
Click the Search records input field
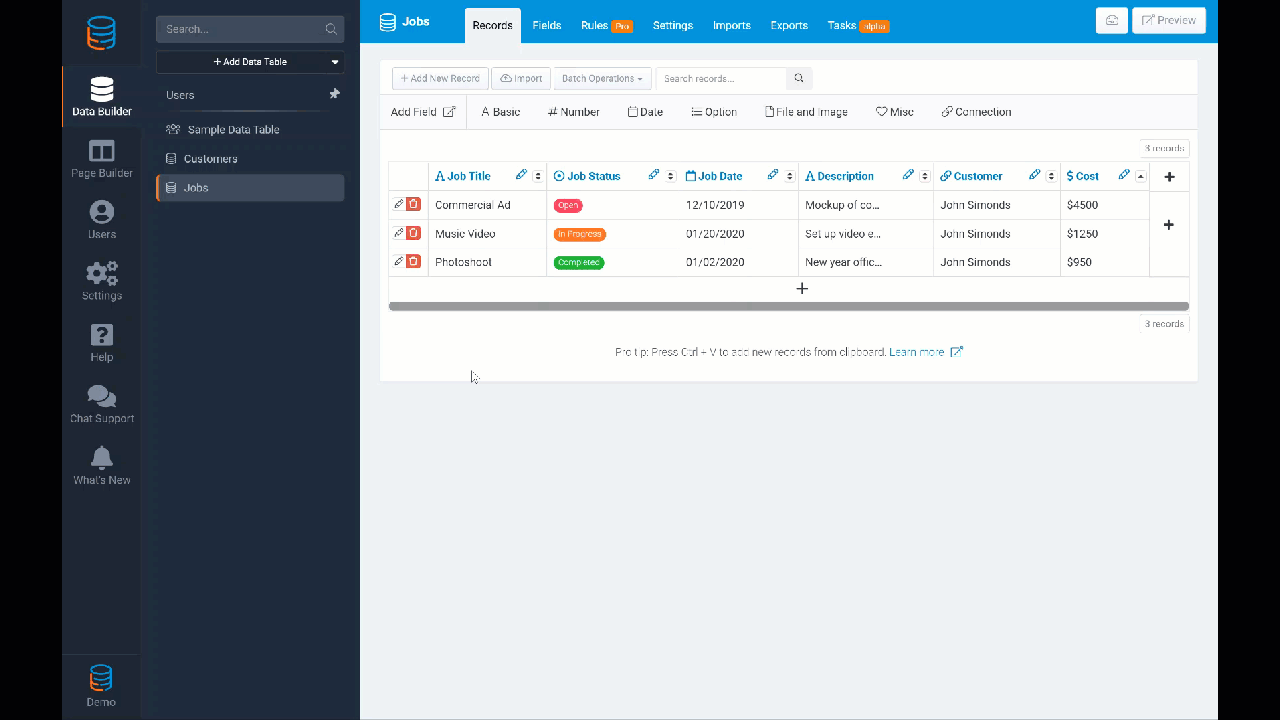[x=721, y=78]
